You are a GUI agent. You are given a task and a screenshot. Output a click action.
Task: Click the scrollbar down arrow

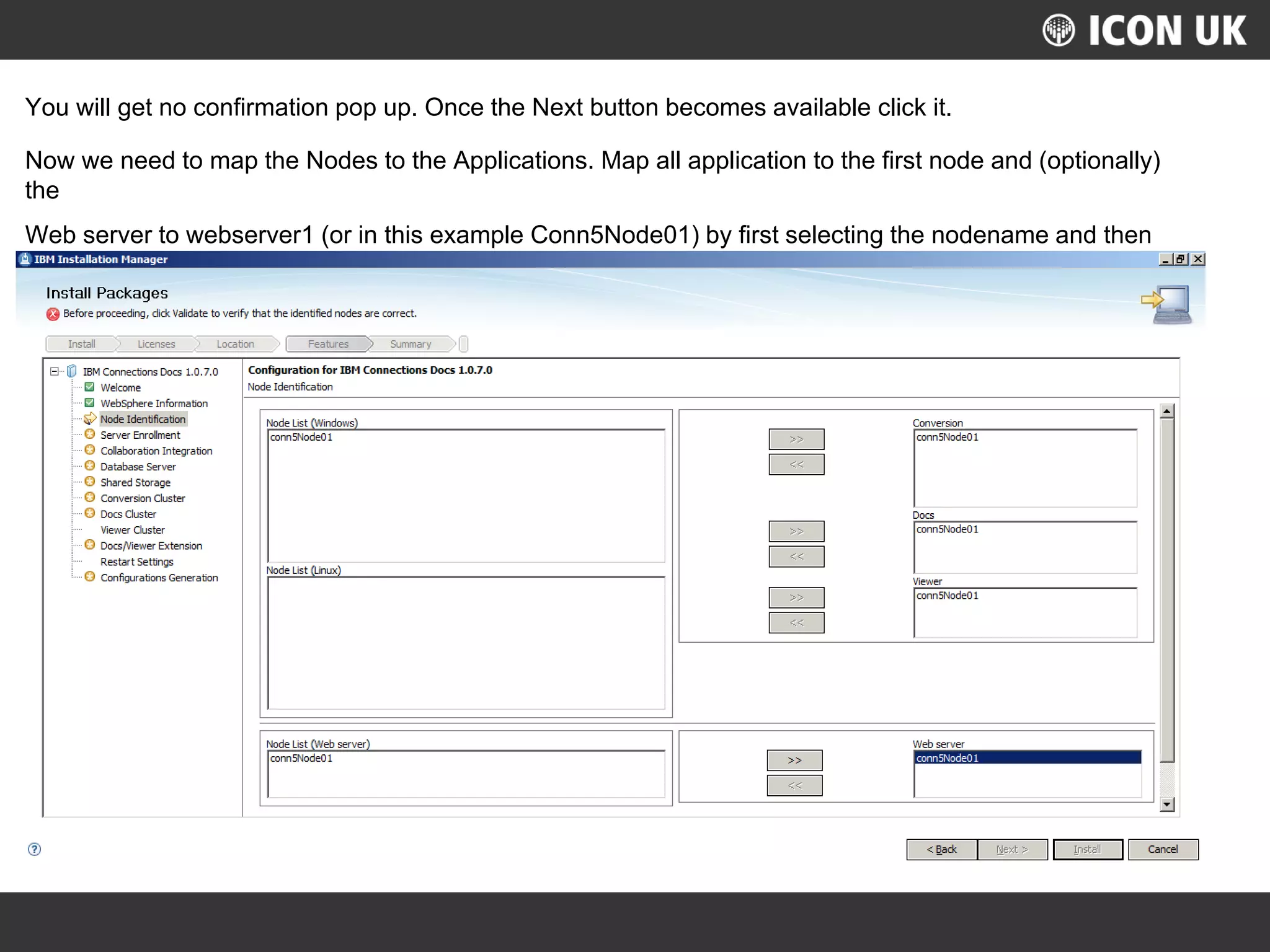tap(1167, 804)
